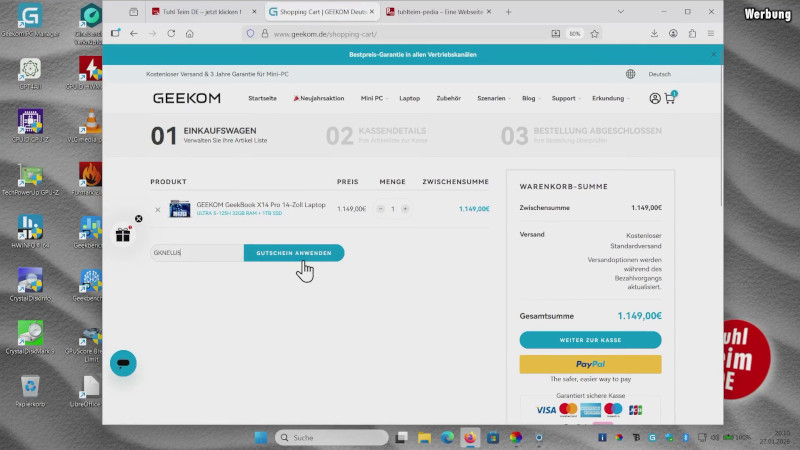The image size is (800, 450).
Task: Increase laptop quantity with plus button
Action: pyautogui.click(x=405, y=209)
